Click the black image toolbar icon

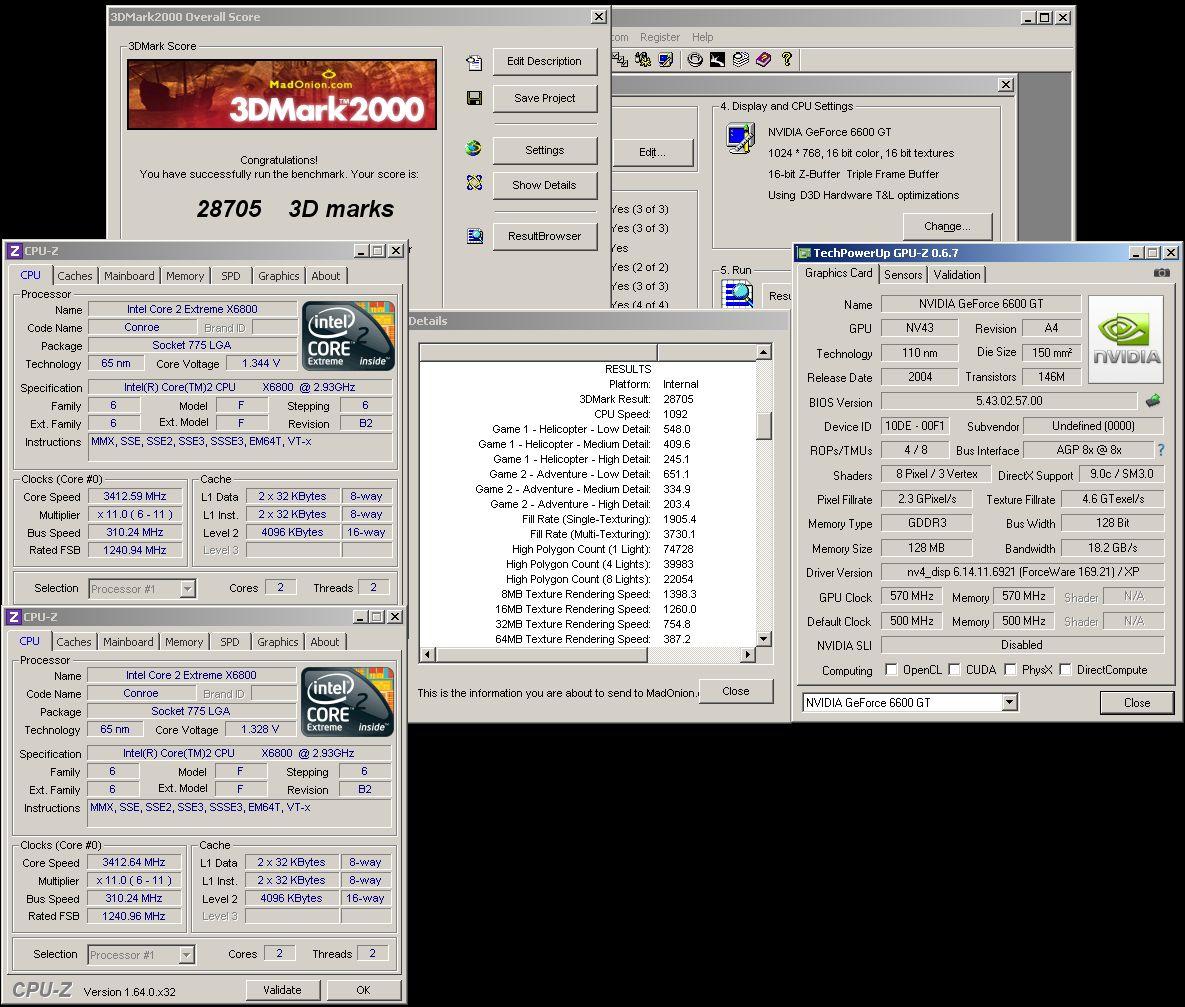tap(717, 59)
